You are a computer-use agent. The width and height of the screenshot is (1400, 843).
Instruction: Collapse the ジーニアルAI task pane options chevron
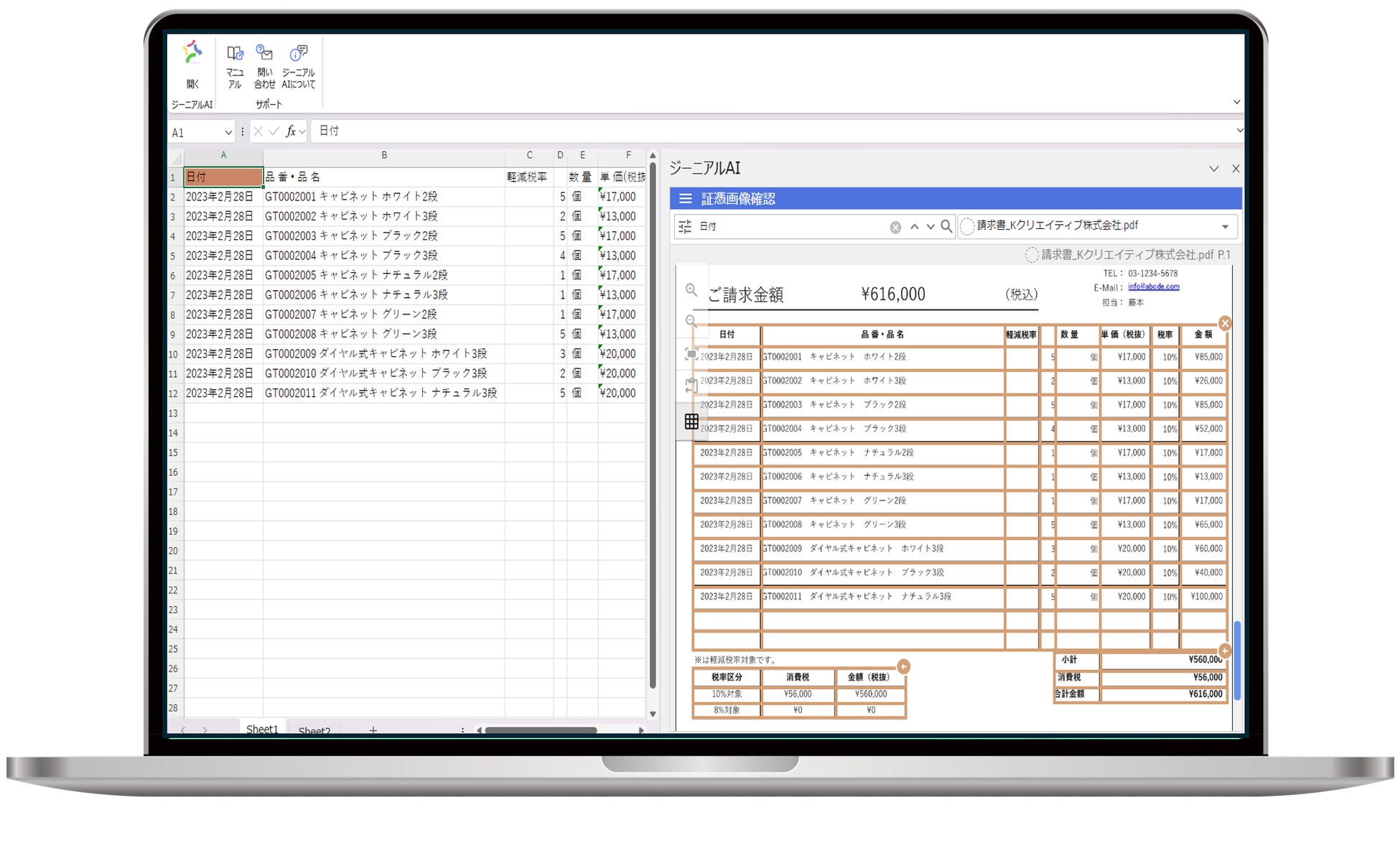(x=1213, y=169)
